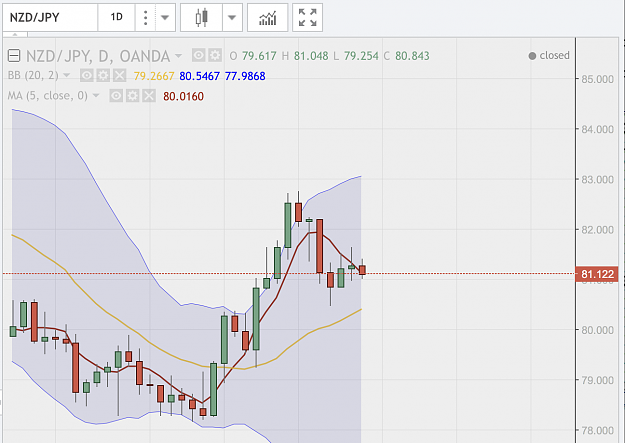
Task: Click the 83.000 price scale label
Action: pyautogui.click(x=597, y=180)
